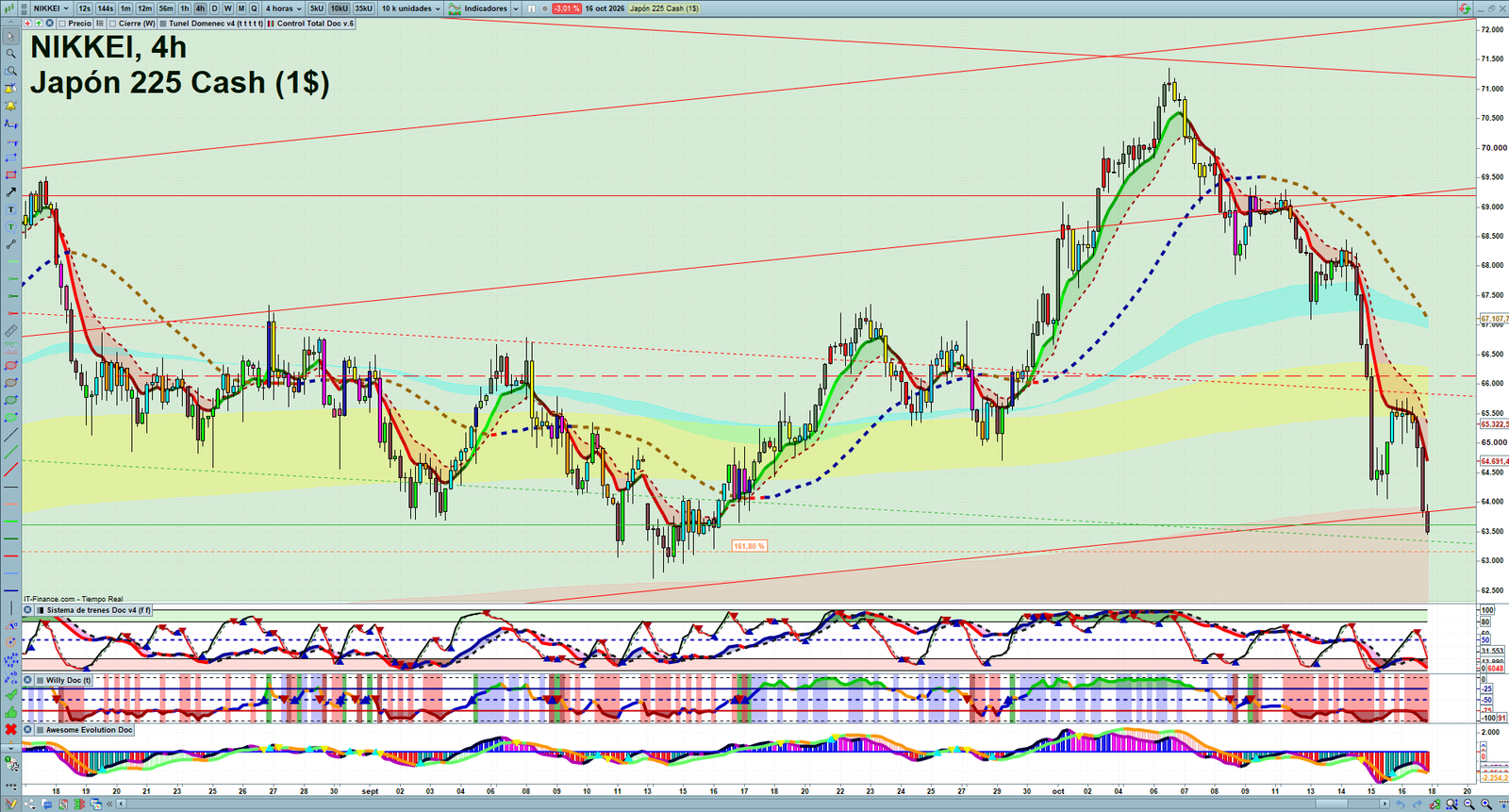Click the Awesome Evolution Doc color swatch

pyautogui.click(x=40, y=730)
